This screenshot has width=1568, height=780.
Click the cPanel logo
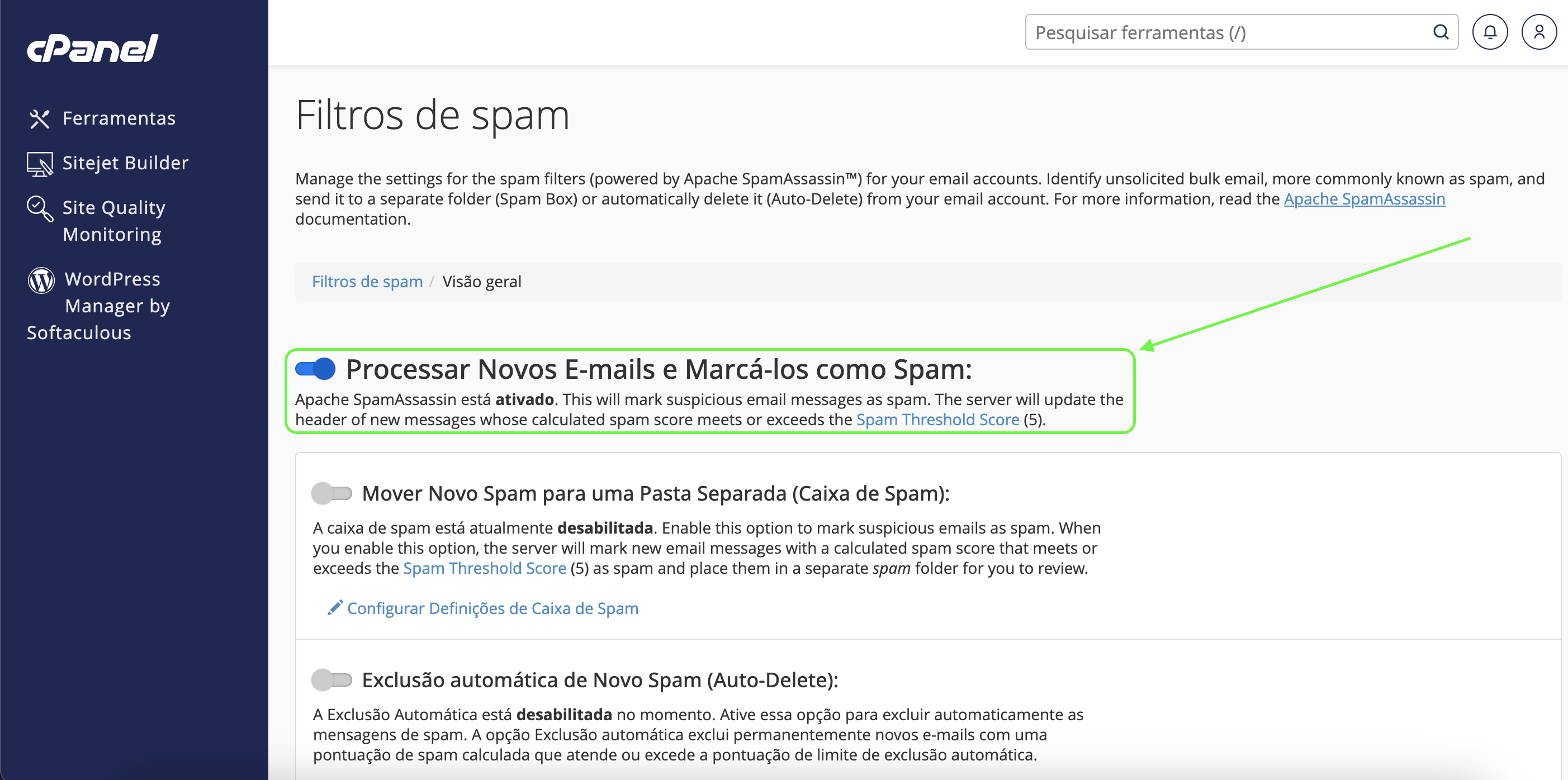pos(93,49)
